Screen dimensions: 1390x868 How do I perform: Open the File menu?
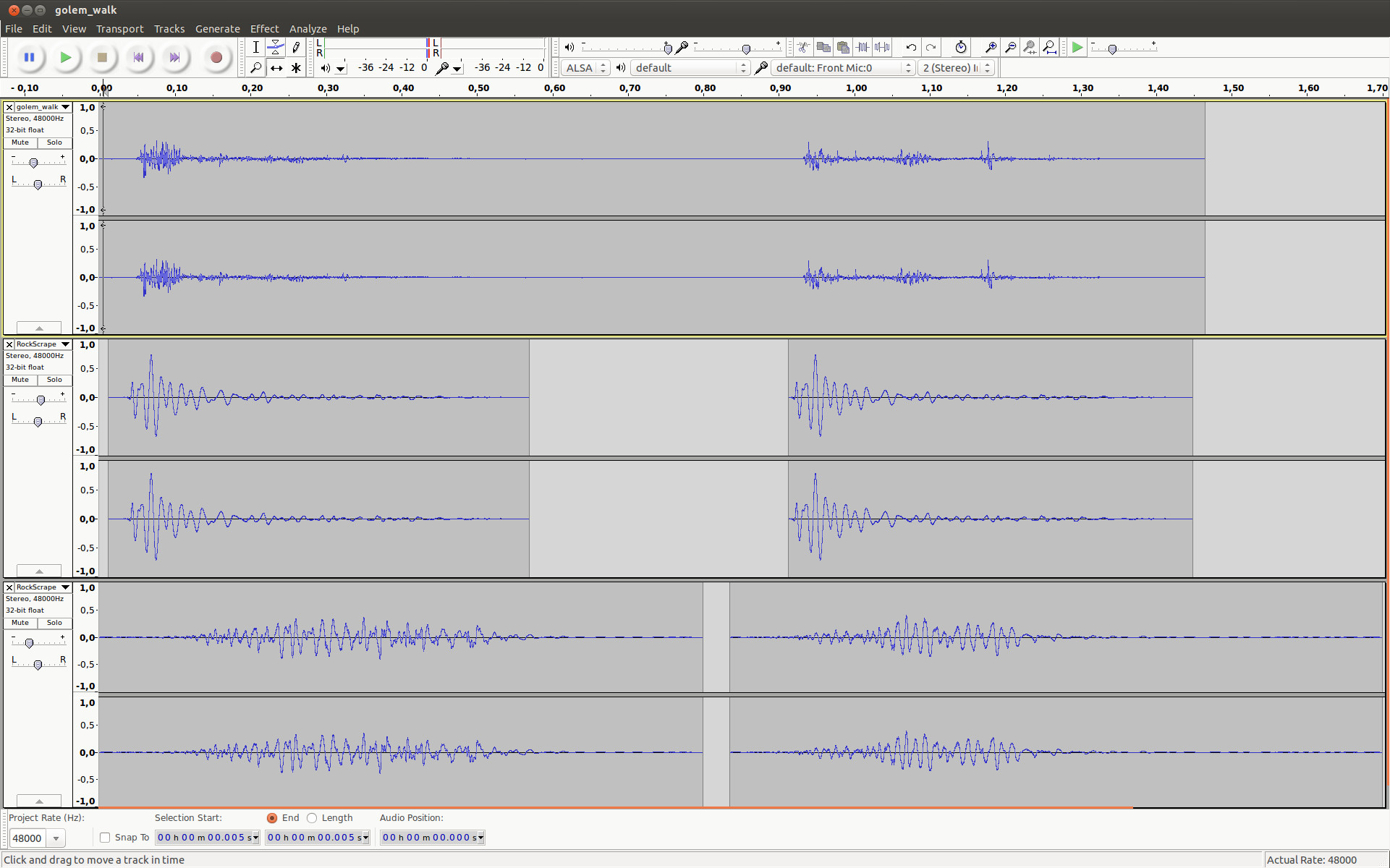click(13, 29)
